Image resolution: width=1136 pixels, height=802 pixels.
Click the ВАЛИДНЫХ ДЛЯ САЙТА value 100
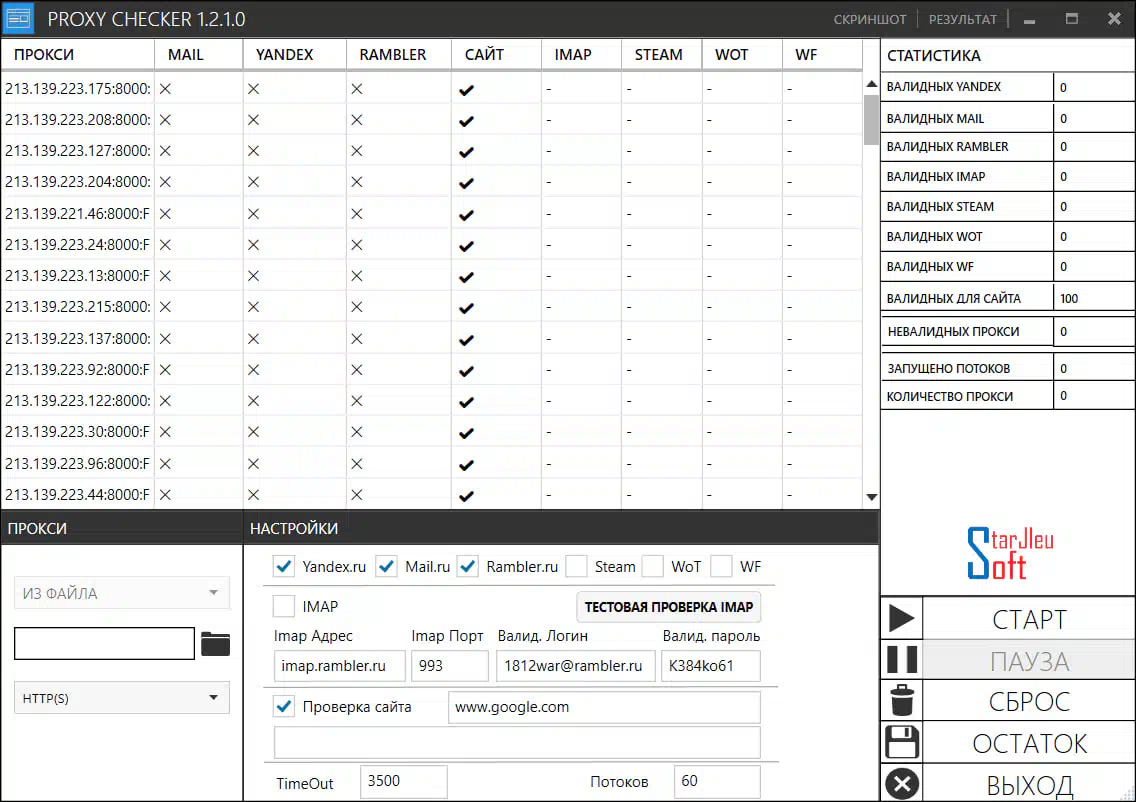tap(1069, 298)
